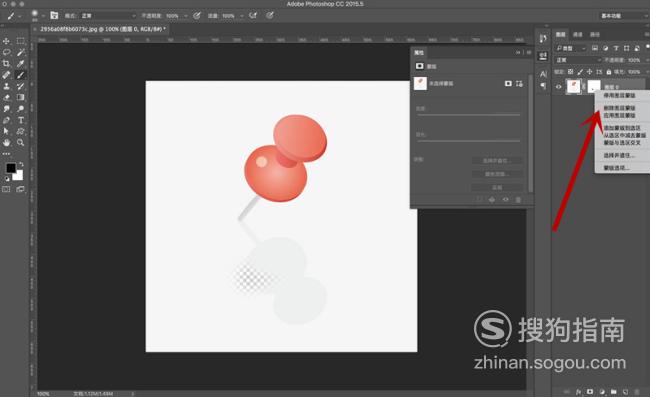Select the Custom Shape tool

point(20,131)
